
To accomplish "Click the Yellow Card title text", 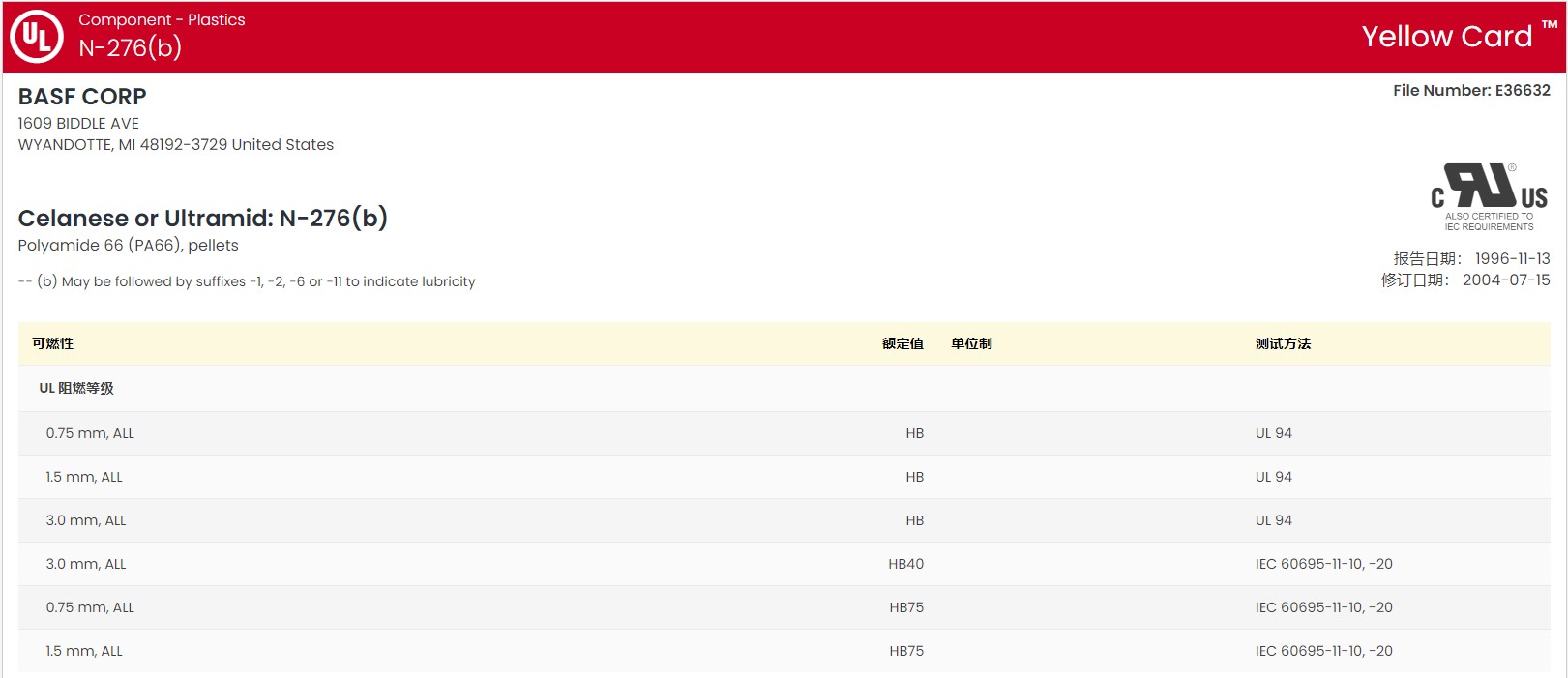I will click(1447, 37).
